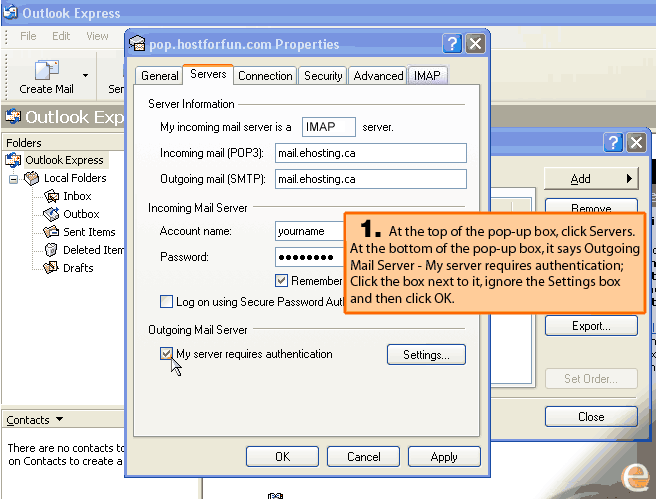
Task: Toggle My server requires authentication checkbox
Action: [x=166, y=354]
